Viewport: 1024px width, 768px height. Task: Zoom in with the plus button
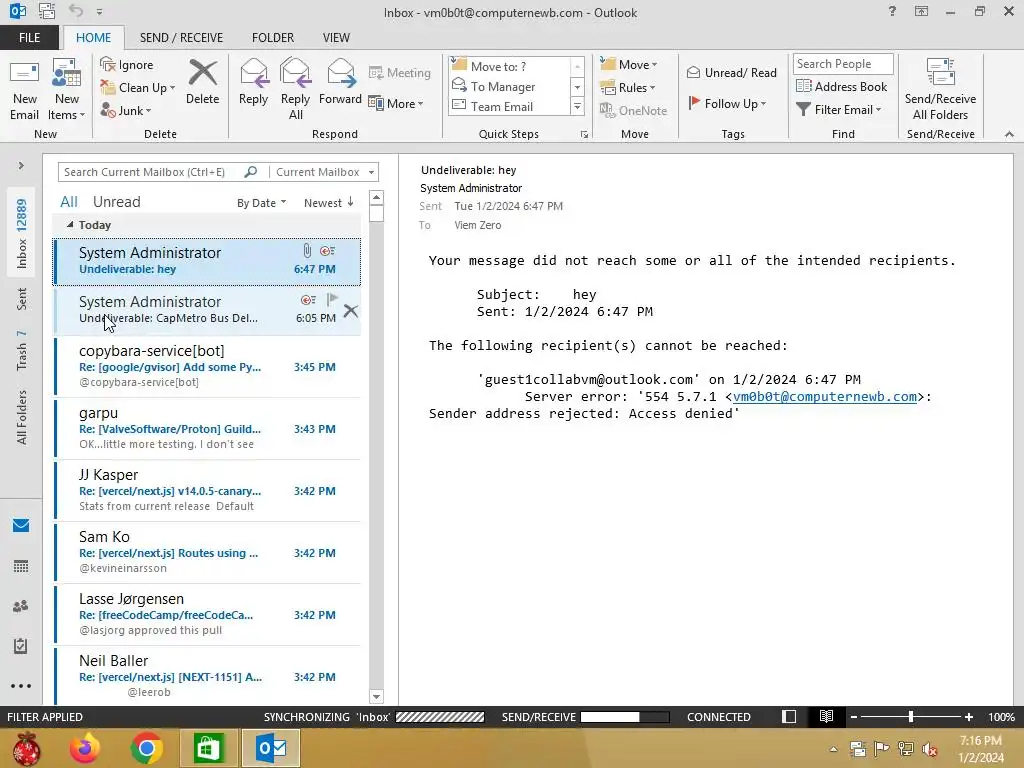[x=969, y=717]
